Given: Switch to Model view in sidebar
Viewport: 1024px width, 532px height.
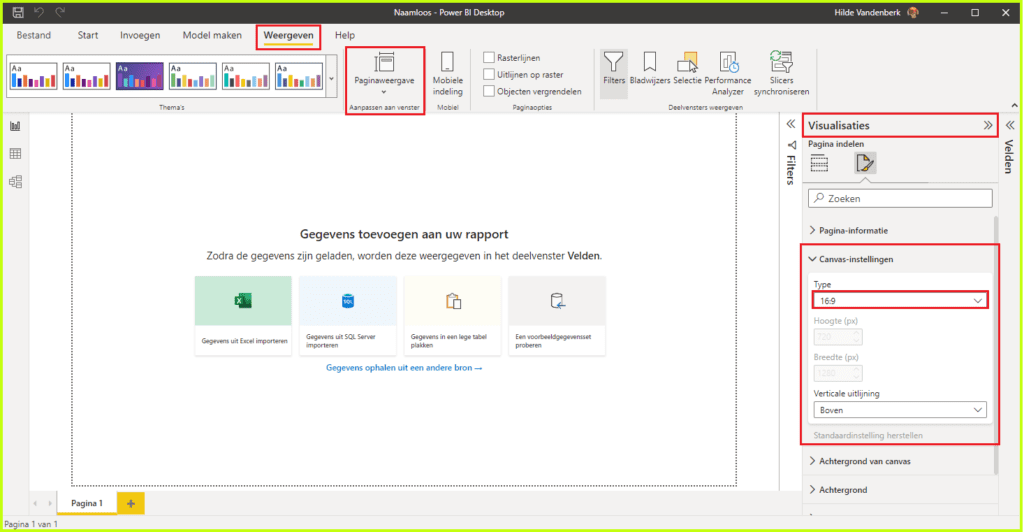Looking at the screenshot, I should click(16, 181).
